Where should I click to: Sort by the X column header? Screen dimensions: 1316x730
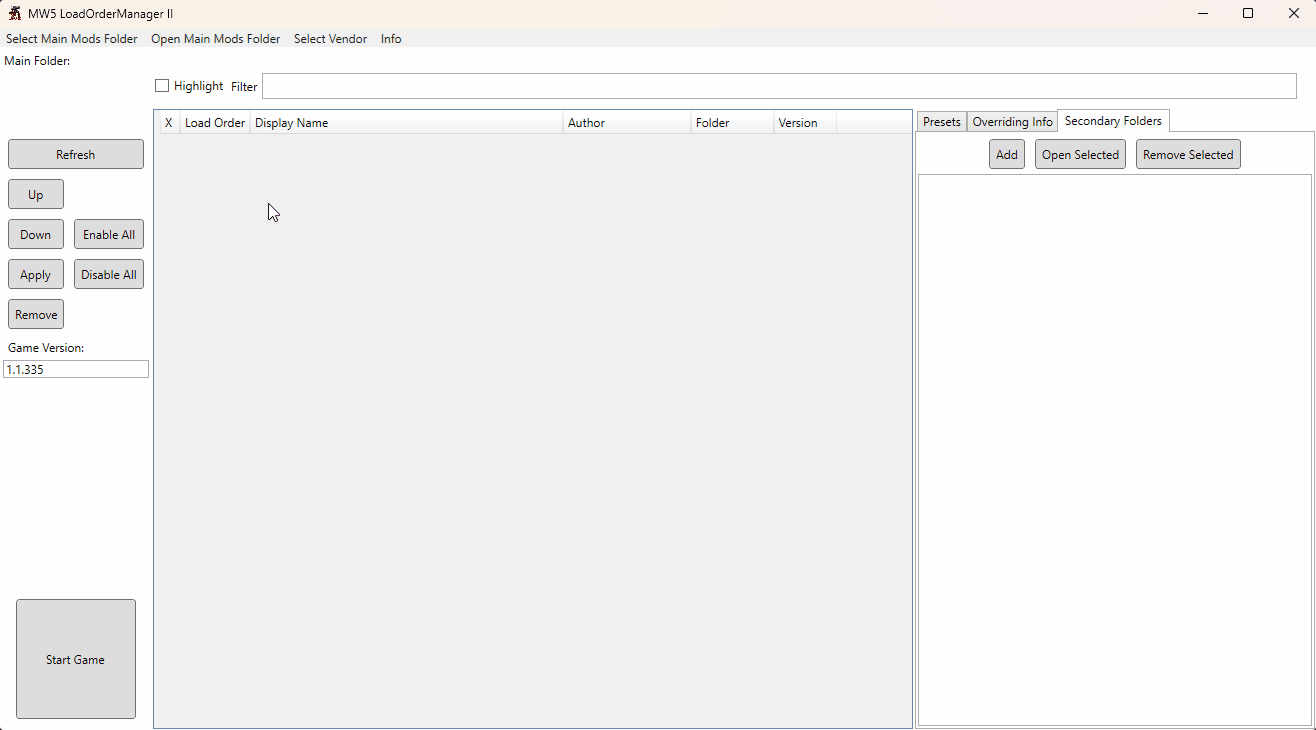click(169, 123)
